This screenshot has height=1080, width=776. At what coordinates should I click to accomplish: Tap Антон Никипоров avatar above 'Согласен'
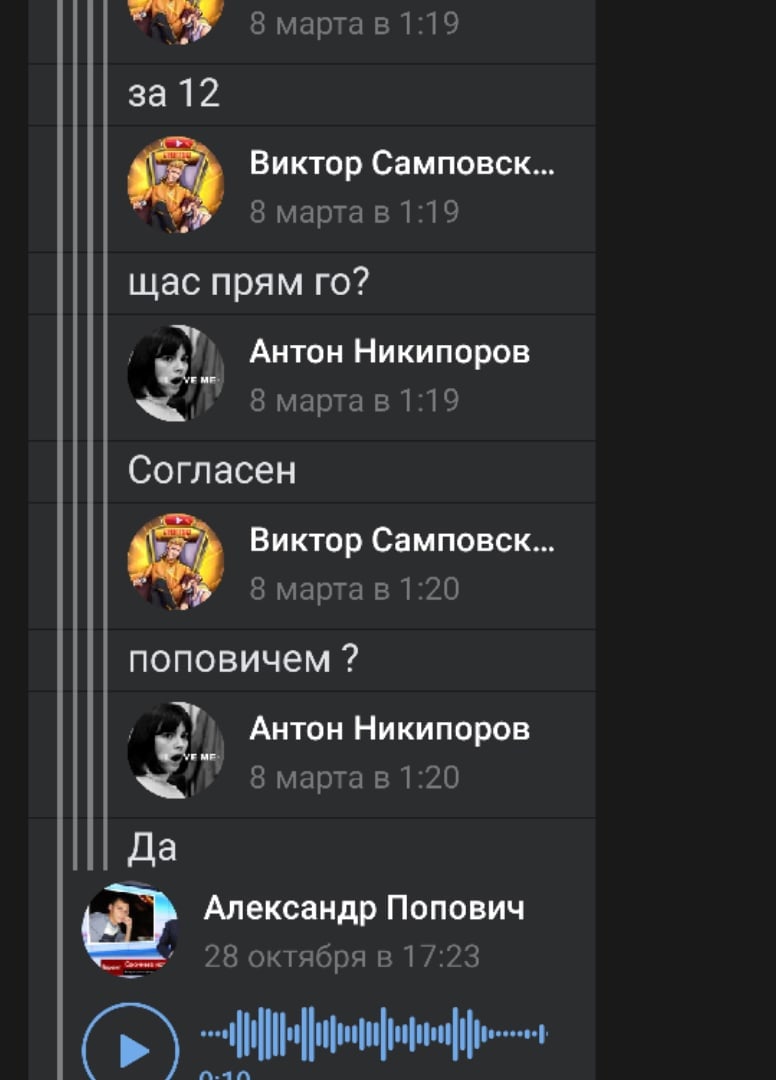176,373
